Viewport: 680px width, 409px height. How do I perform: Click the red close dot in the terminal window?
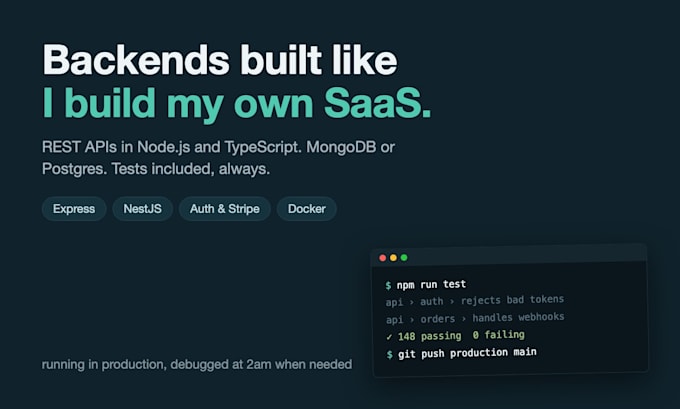[382, 258]
